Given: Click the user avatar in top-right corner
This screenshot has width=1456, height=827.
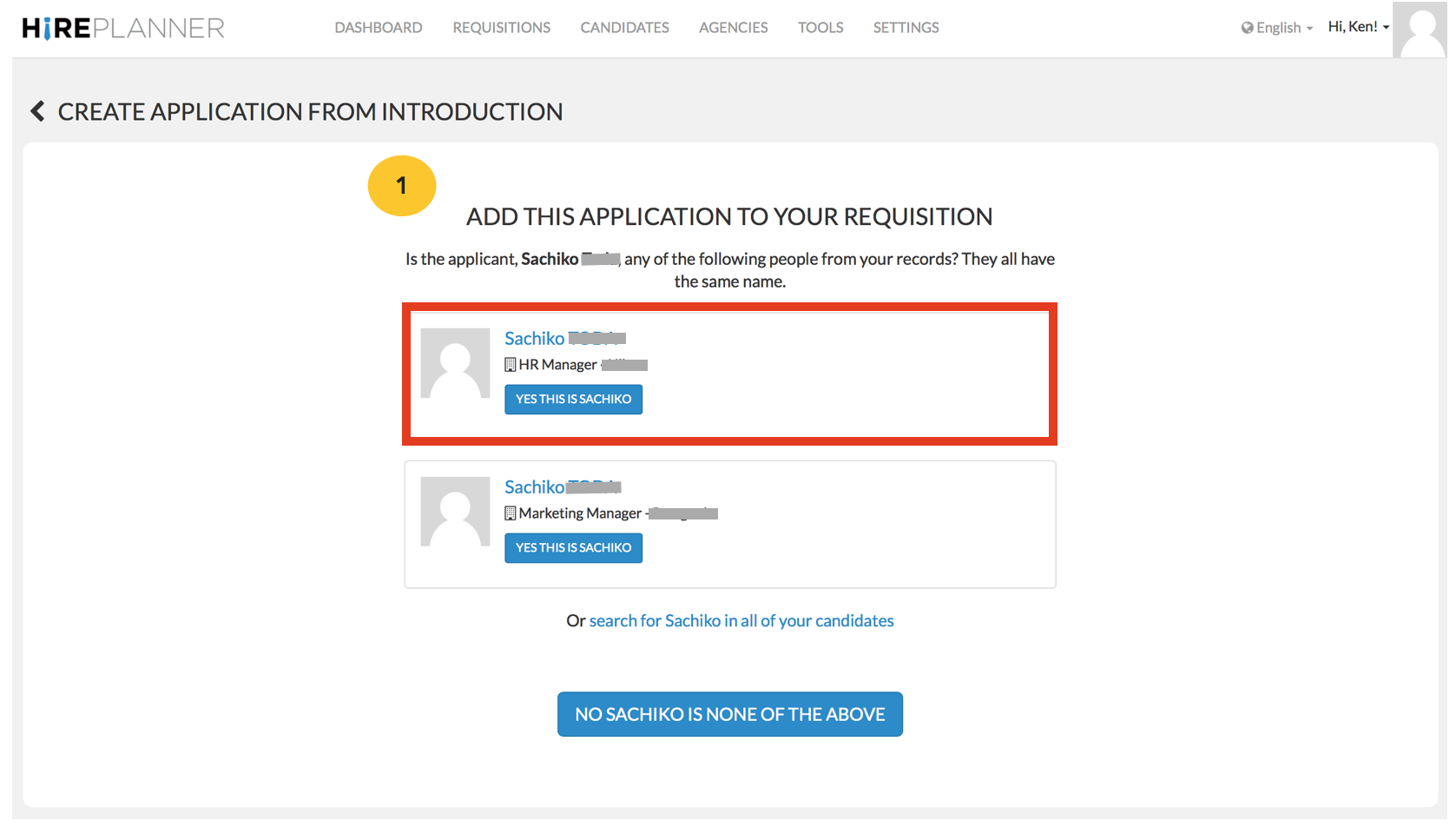Looking at the screenshot, I should pyautogui.click(x=1422, y=30).
